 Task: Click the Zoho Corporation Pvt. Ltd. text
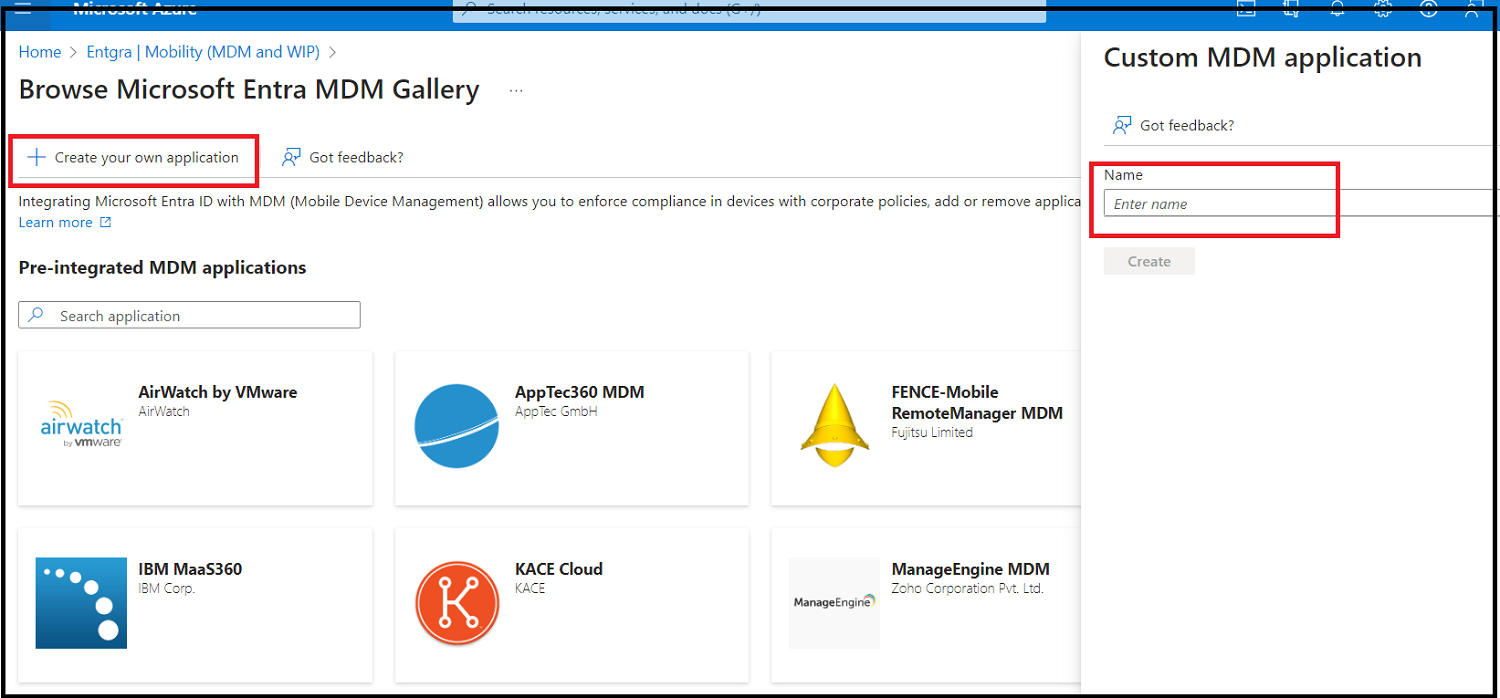pos(967,588)
